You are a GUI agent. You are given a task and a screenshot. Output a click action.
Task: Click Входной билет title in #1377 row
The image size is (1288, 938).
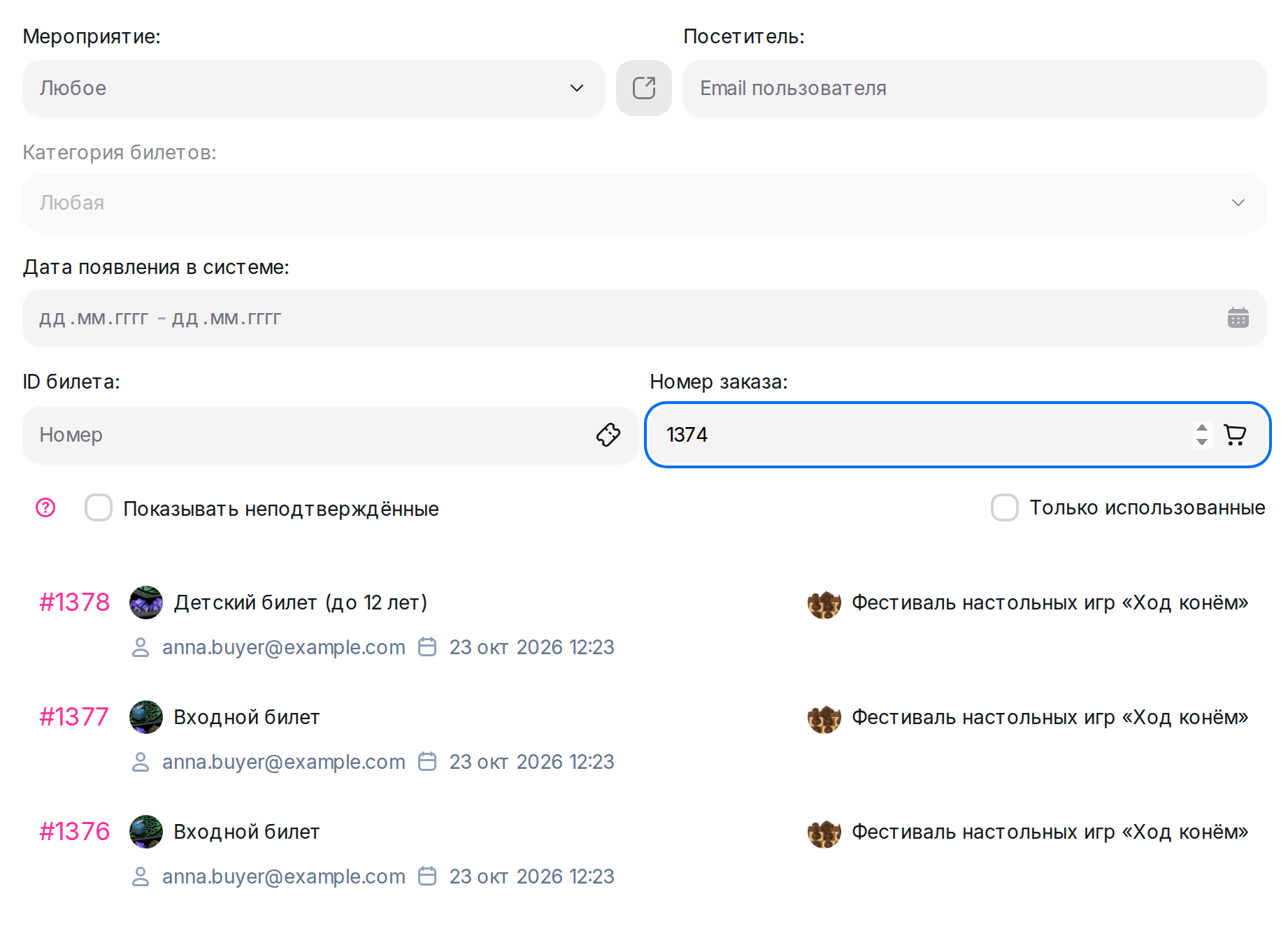(247, 717)
